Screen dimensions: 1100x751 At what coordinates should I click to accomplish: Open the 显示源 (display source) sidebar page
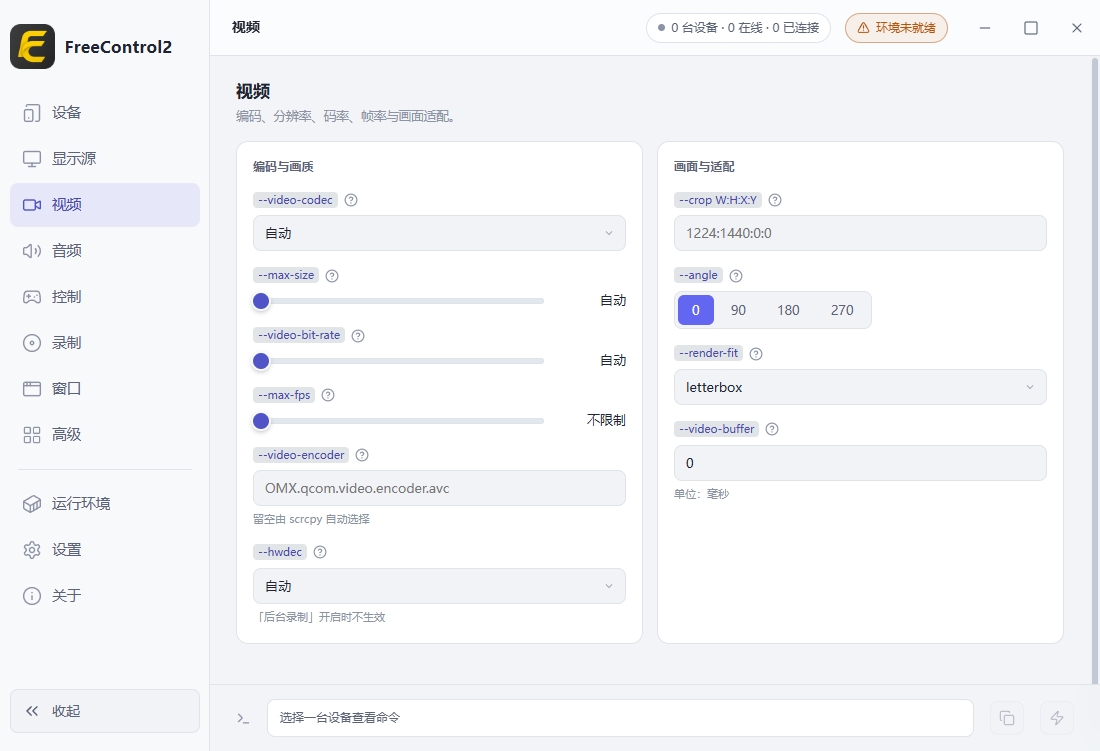(105, 158)
